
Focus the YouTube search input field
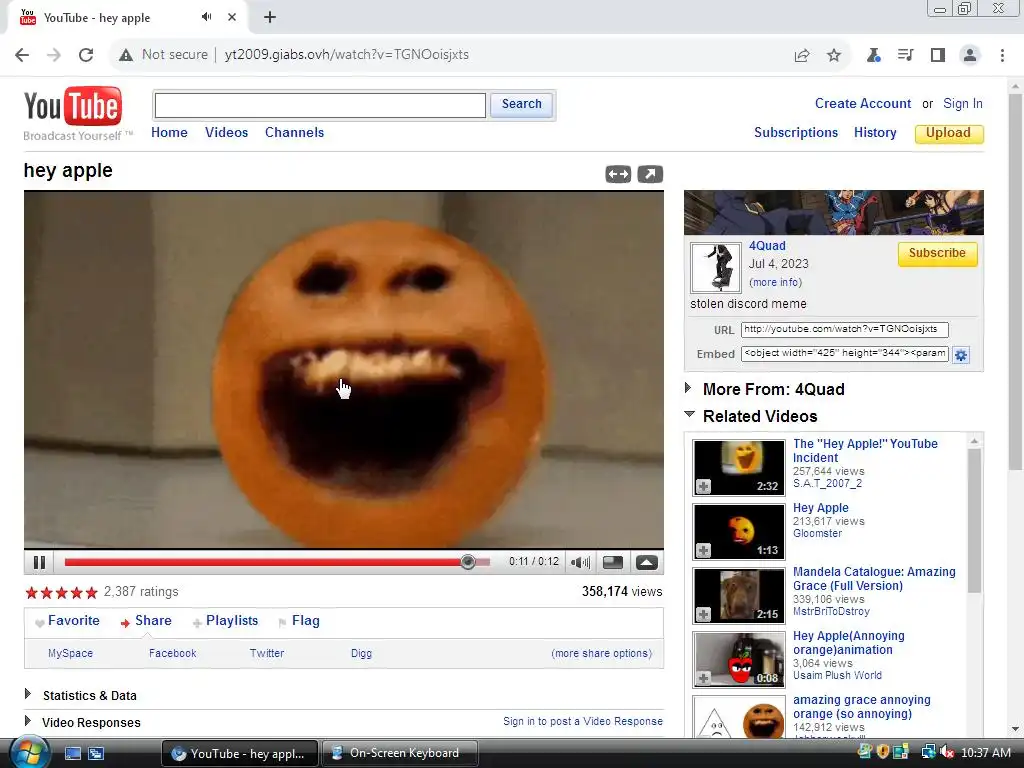[320, 105]
